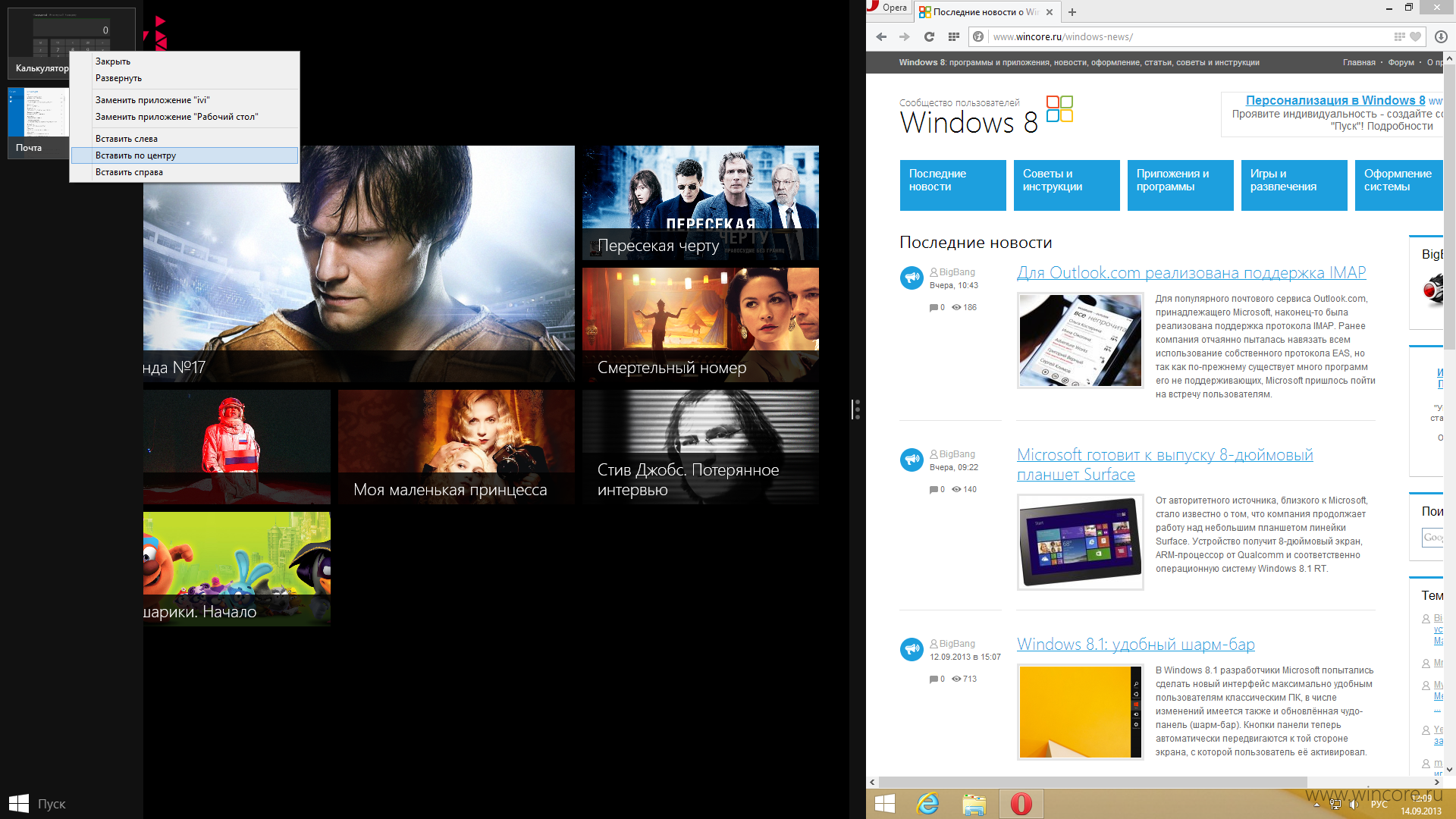Launch Internet Explorer from taskbar
Image resolution: width=1456 pixels, height=819 pixels.
(927, 804)
